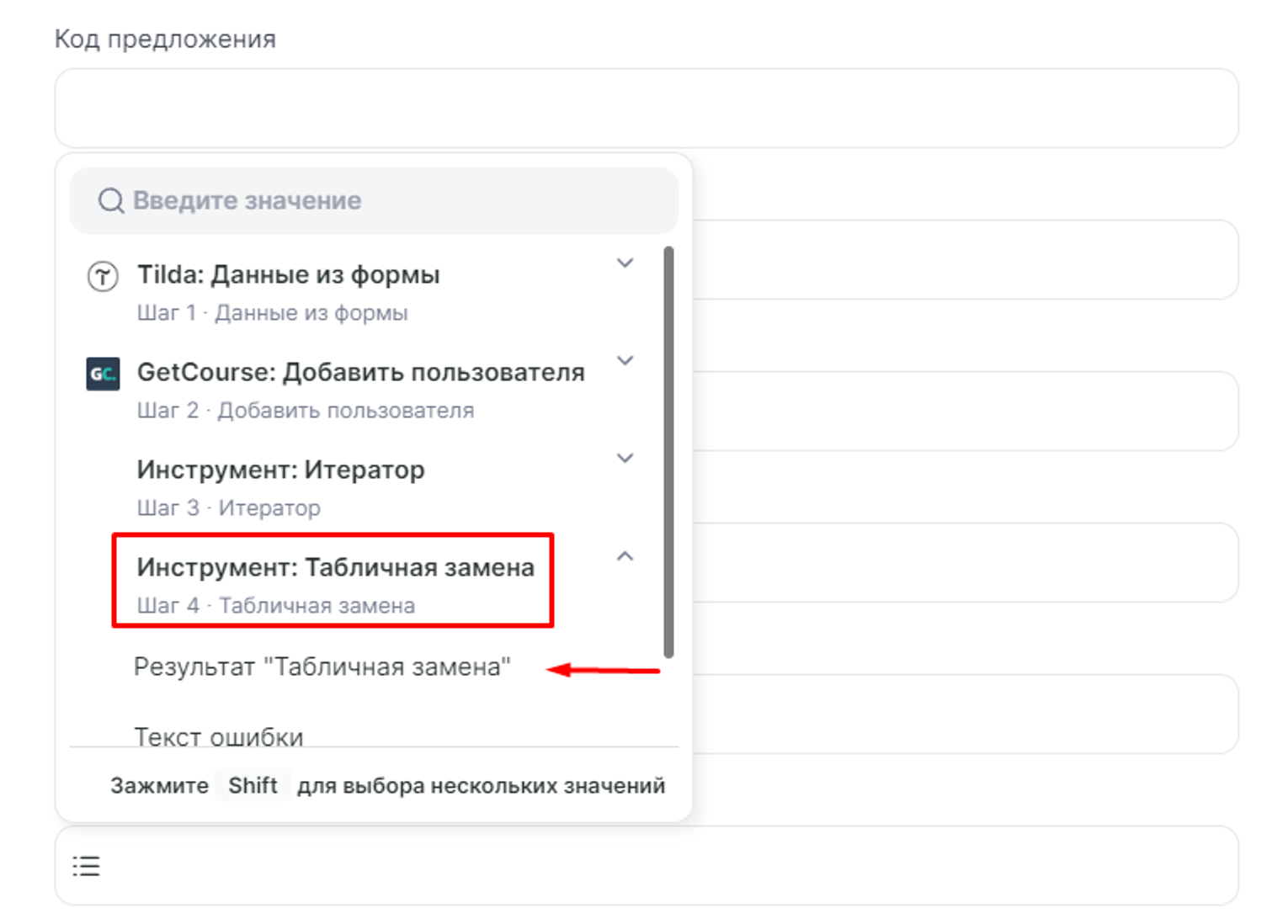Select Tilda: Данные из формы step

coord(288,275)
